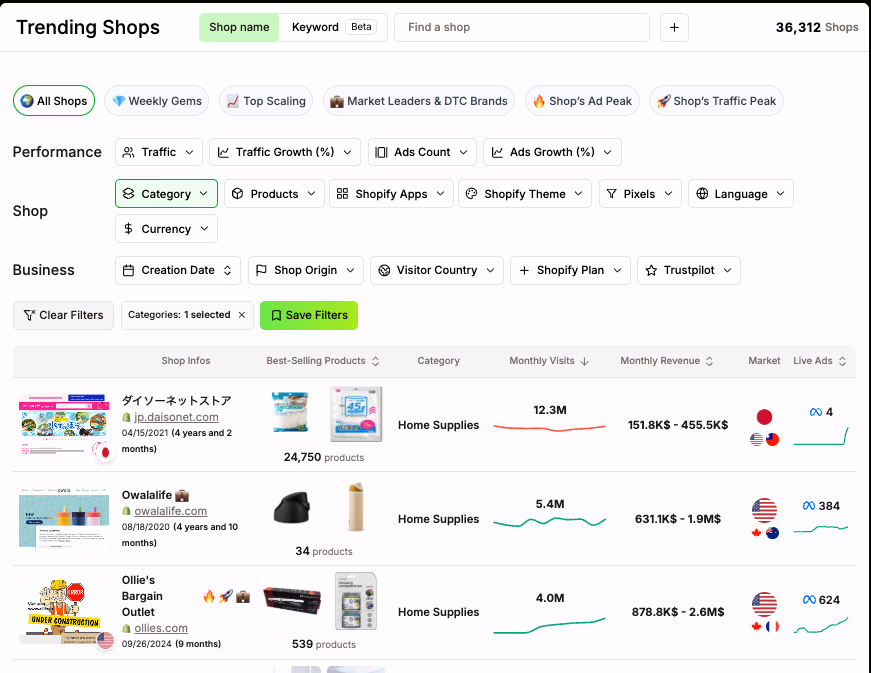
Task: Click the black lid product image for Owalalife
Action: tap(292, 507)
